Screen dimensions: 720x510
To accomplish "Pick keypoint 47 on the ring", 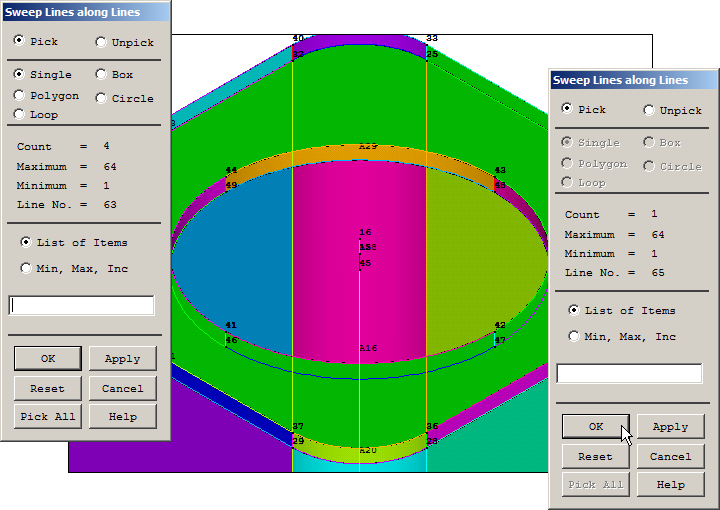I will (x=500, y=340).
